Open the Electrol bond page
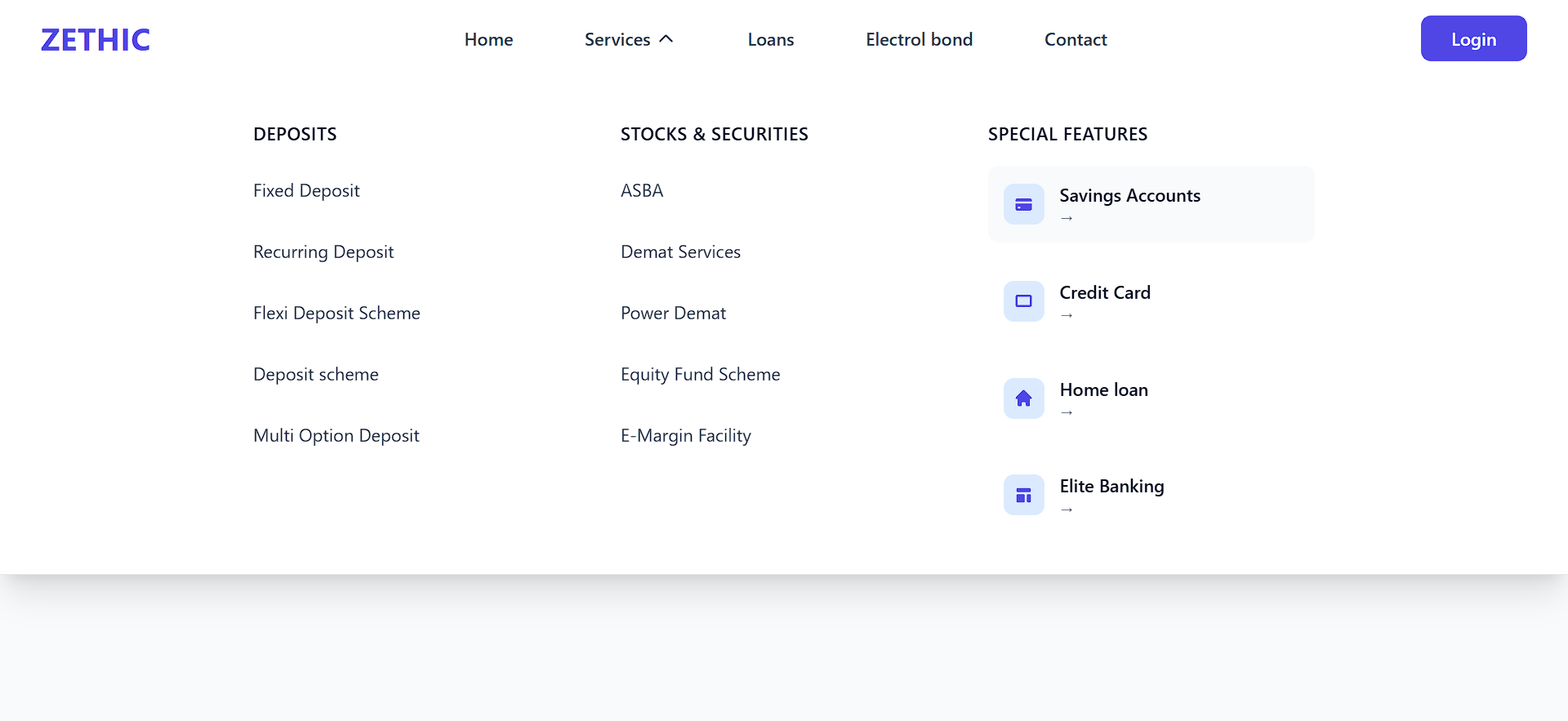This screenshot has width=1568, height=721. (x=919, y=39)
